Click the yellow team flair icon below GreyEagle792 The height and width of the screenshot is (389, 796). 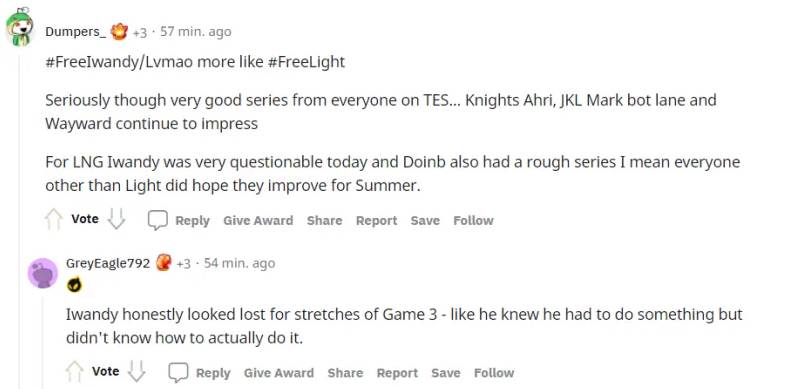[x=74, y=285]
